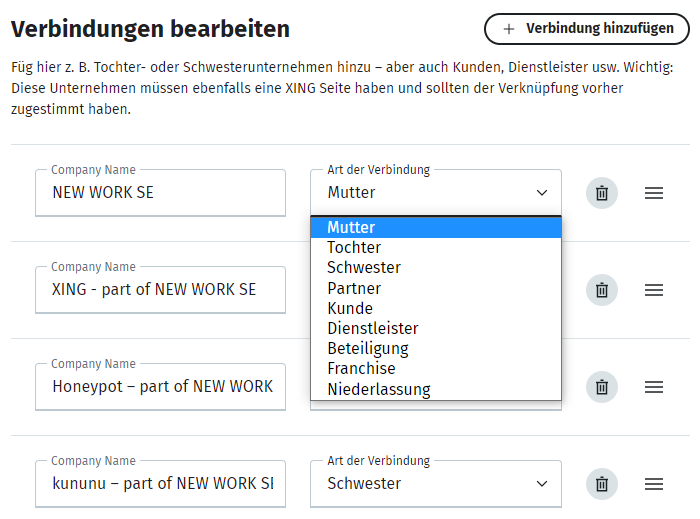Screen dimensions: 700x519
Task: Click the hamburger handle on kununu row
Action: tap(654, 483)
